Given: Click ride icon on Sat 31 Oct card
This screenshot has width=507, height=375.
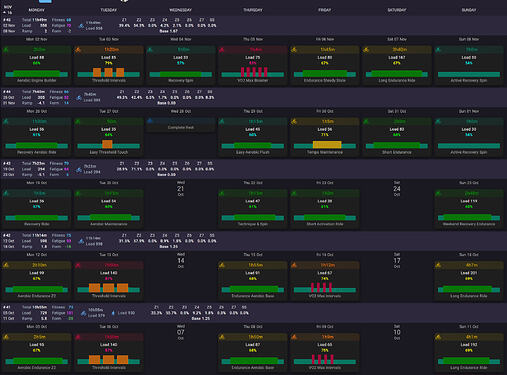Looking at the screenshot, I should point(366,122).
